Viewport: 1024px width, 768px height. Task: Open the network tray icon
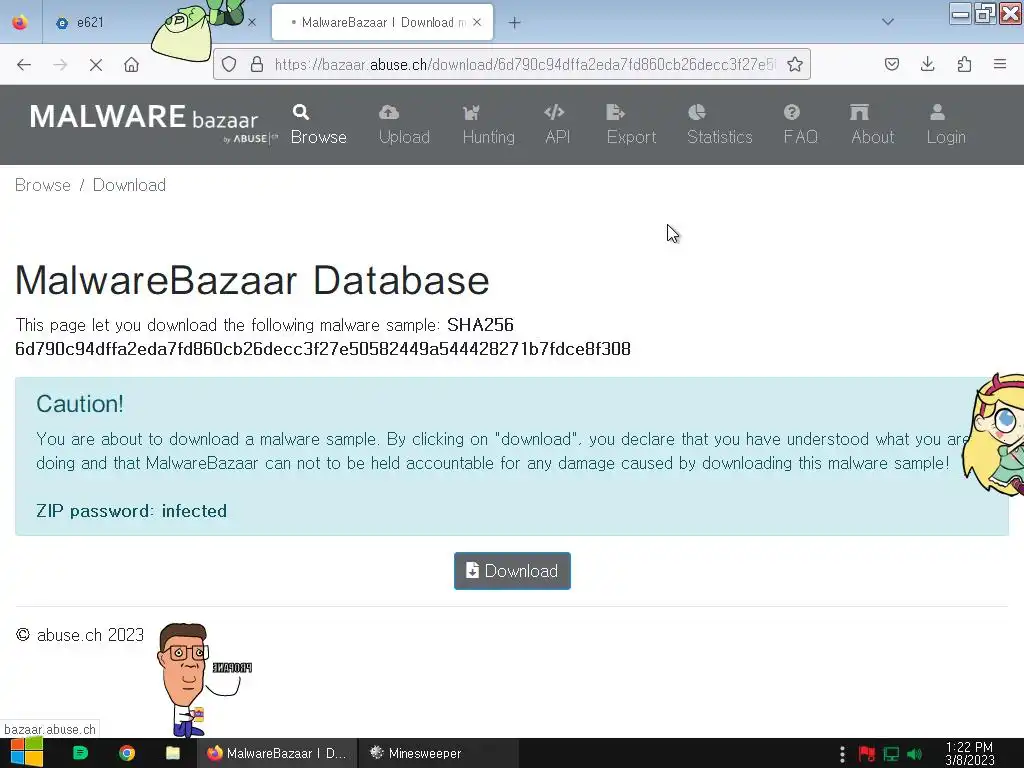(x=891, y=754)
